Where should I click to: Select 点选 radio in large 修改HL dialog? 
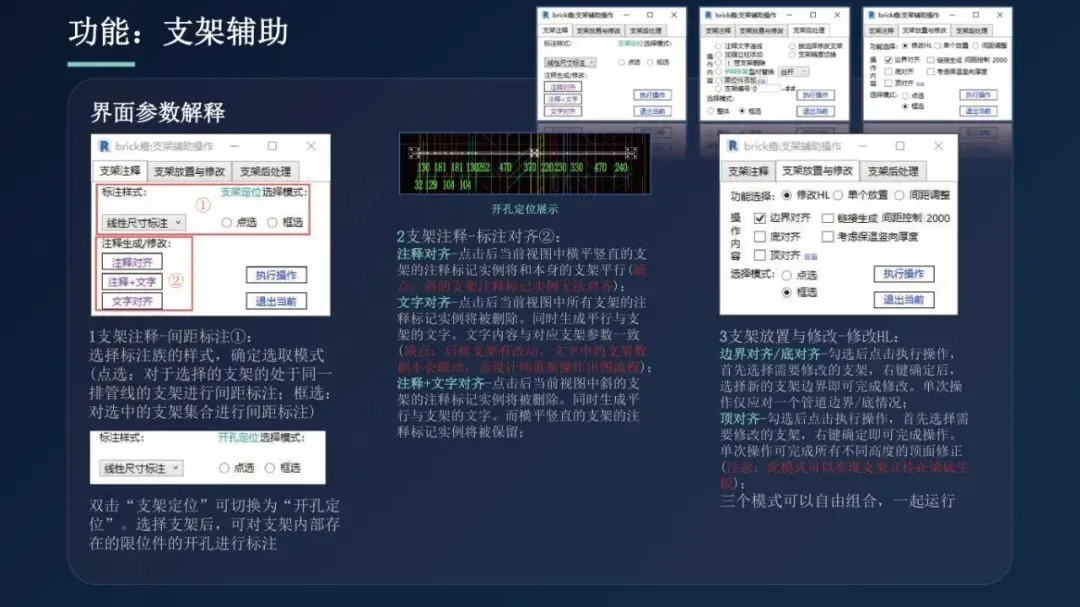point(787,275)
